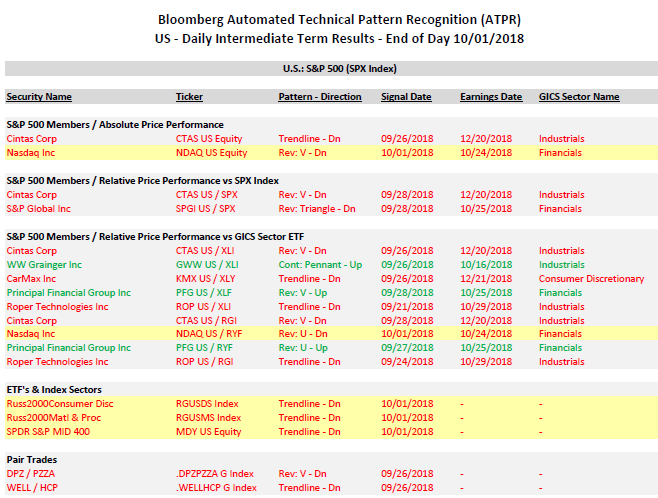The width and height of the screenshot is (658, 498).
Task: Click the Pair Trades section heading
Action: [32, 460]
